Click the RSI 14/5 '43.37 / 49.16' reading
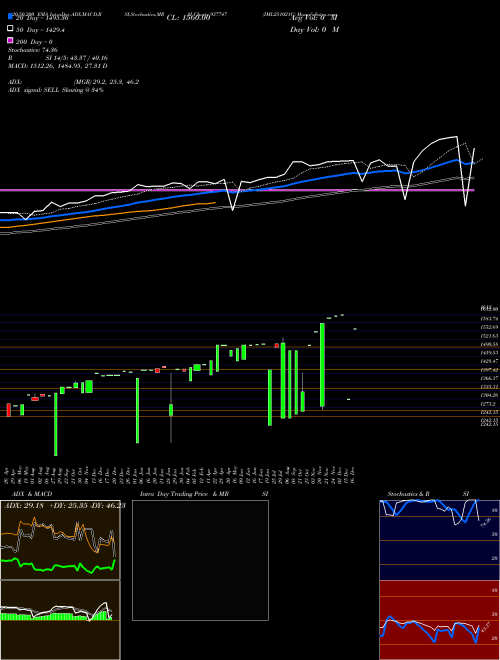 (x=88, y=58)
